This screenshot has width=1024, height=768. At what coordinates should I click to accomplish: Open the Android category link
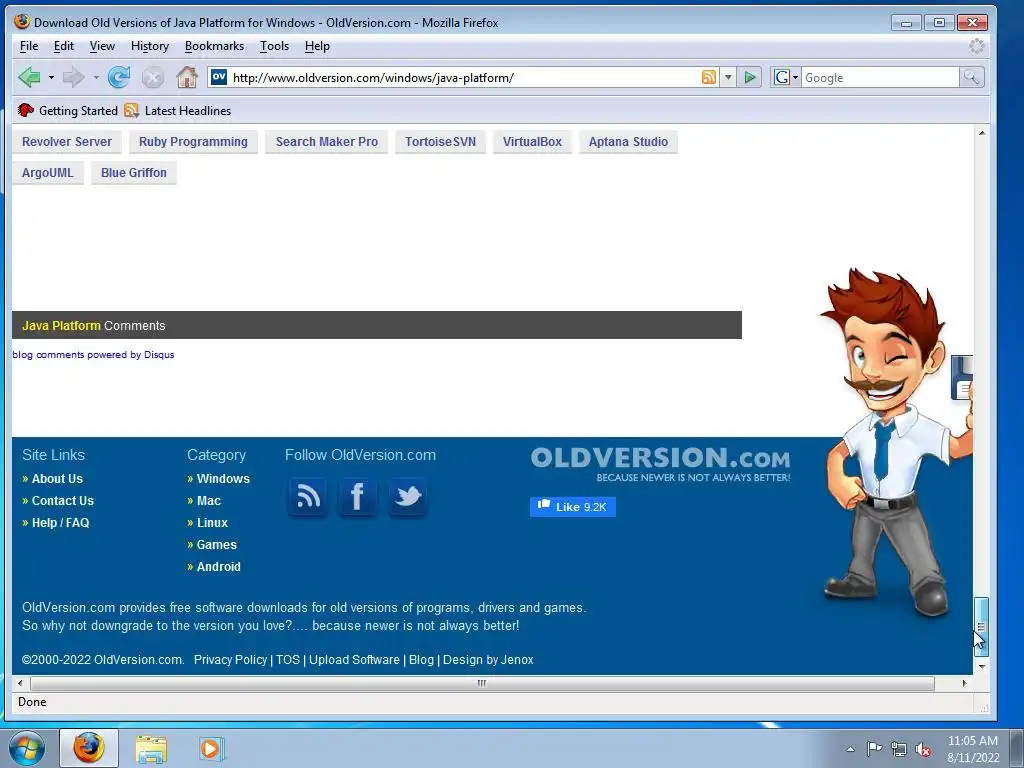pos(219,567)
